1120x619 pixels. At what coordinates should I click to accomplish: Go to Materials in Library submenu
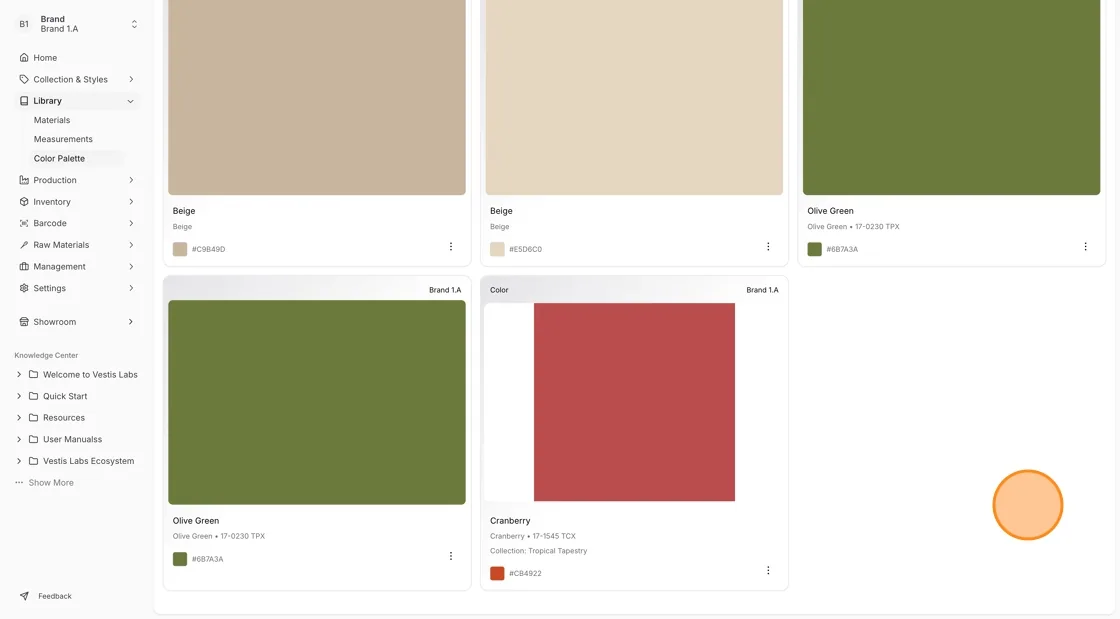point(52,120)
